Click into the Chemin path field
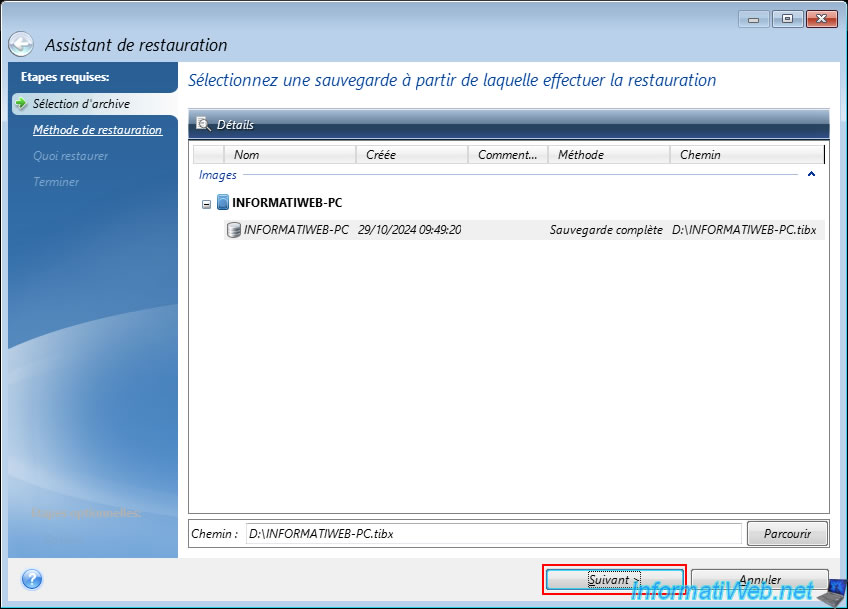This screenshot has width=848, height=609. (490, 534)
